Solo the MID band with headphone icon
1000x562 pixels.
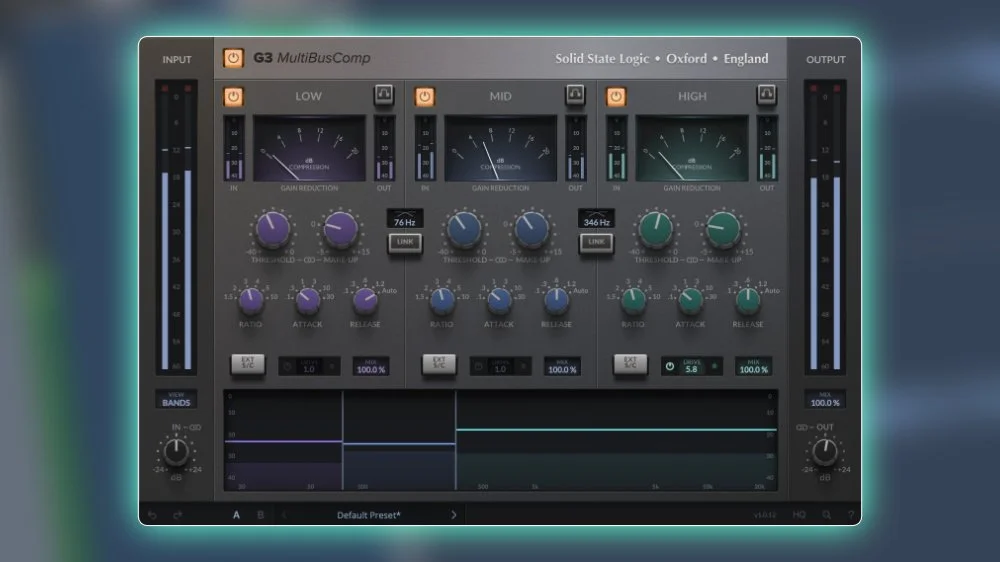575,94
